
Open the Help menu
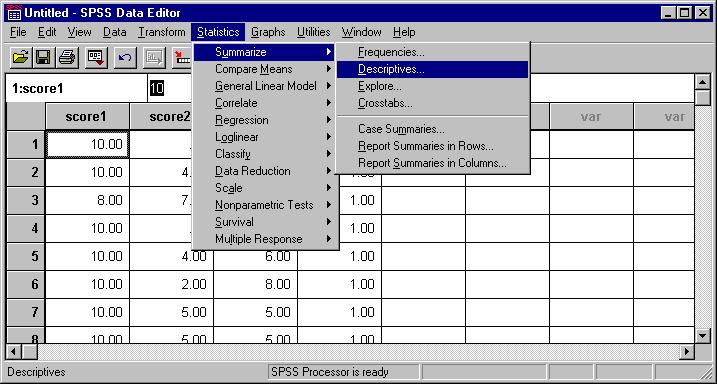[x=404, y=32]
